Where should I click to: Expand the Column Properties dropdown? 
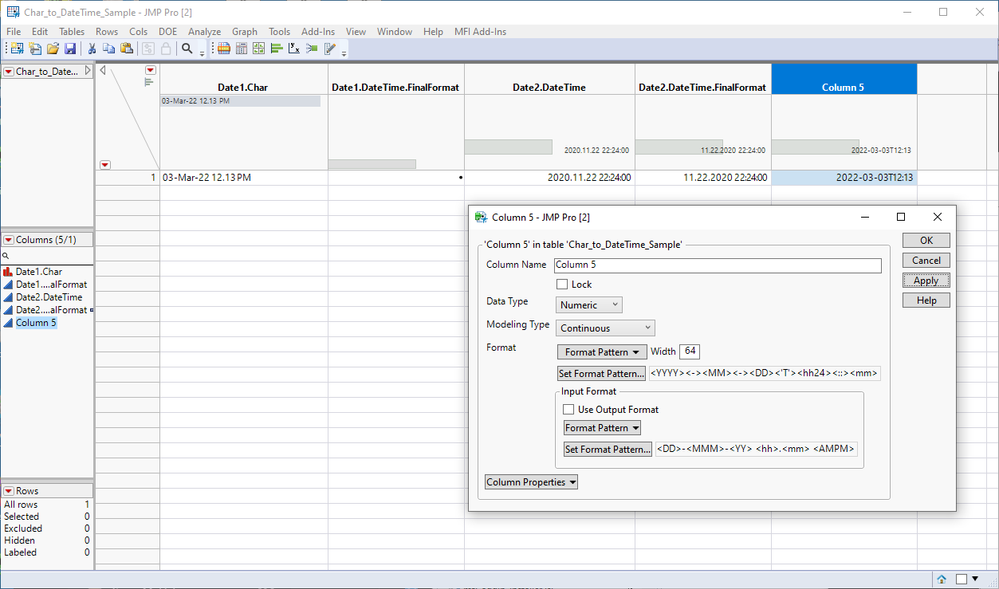[x=531, y=482]
